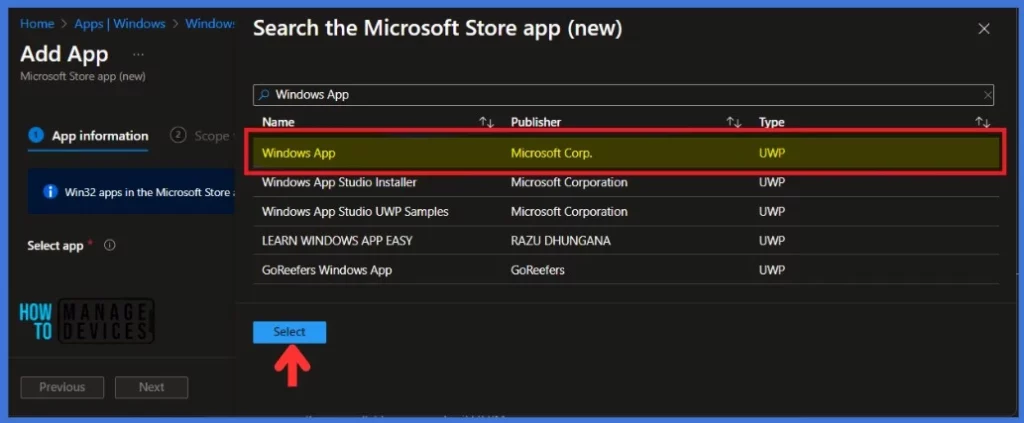This screenshot has height=423, width=1024.
Task: Click the Win32 apps info banner icon
Action: 50,192
